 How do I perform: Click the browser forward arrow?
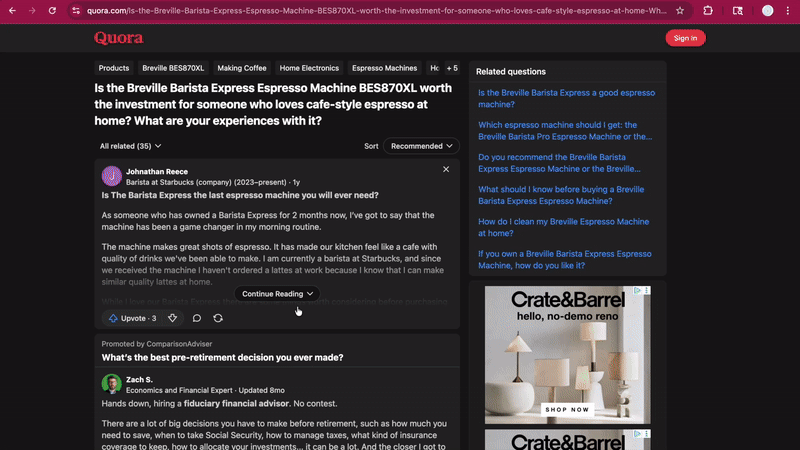32,11
